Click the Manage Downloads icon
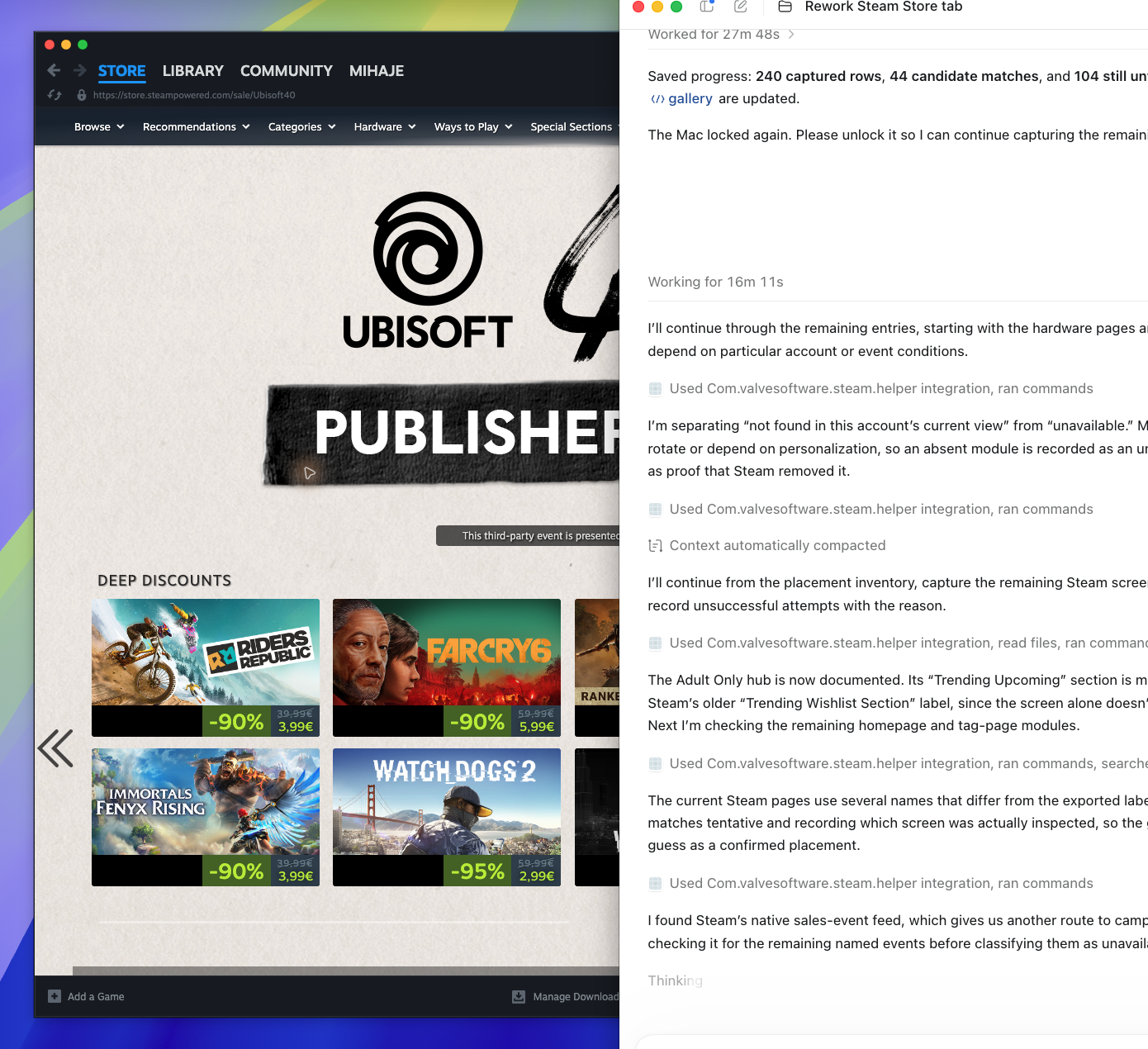This screenshot has height=1049, width=1148. 519,996
